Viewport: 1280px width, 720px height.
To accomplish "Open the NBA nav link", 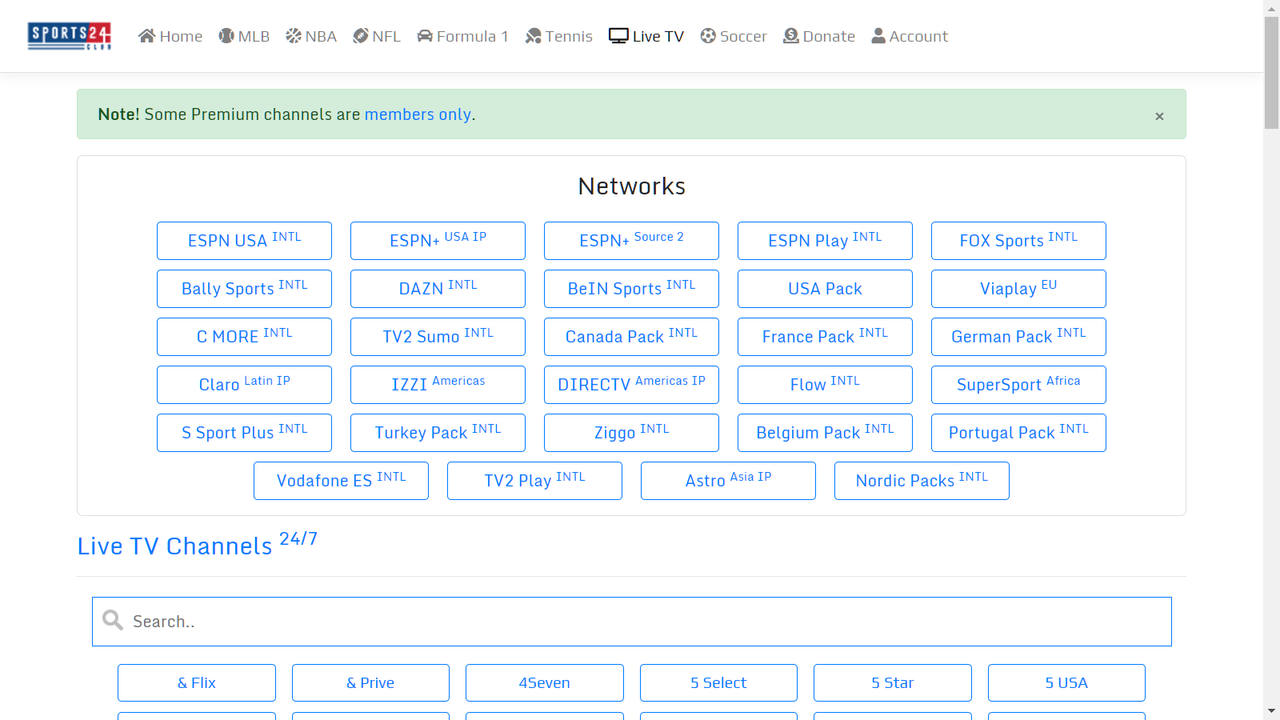I will point(311,36).
